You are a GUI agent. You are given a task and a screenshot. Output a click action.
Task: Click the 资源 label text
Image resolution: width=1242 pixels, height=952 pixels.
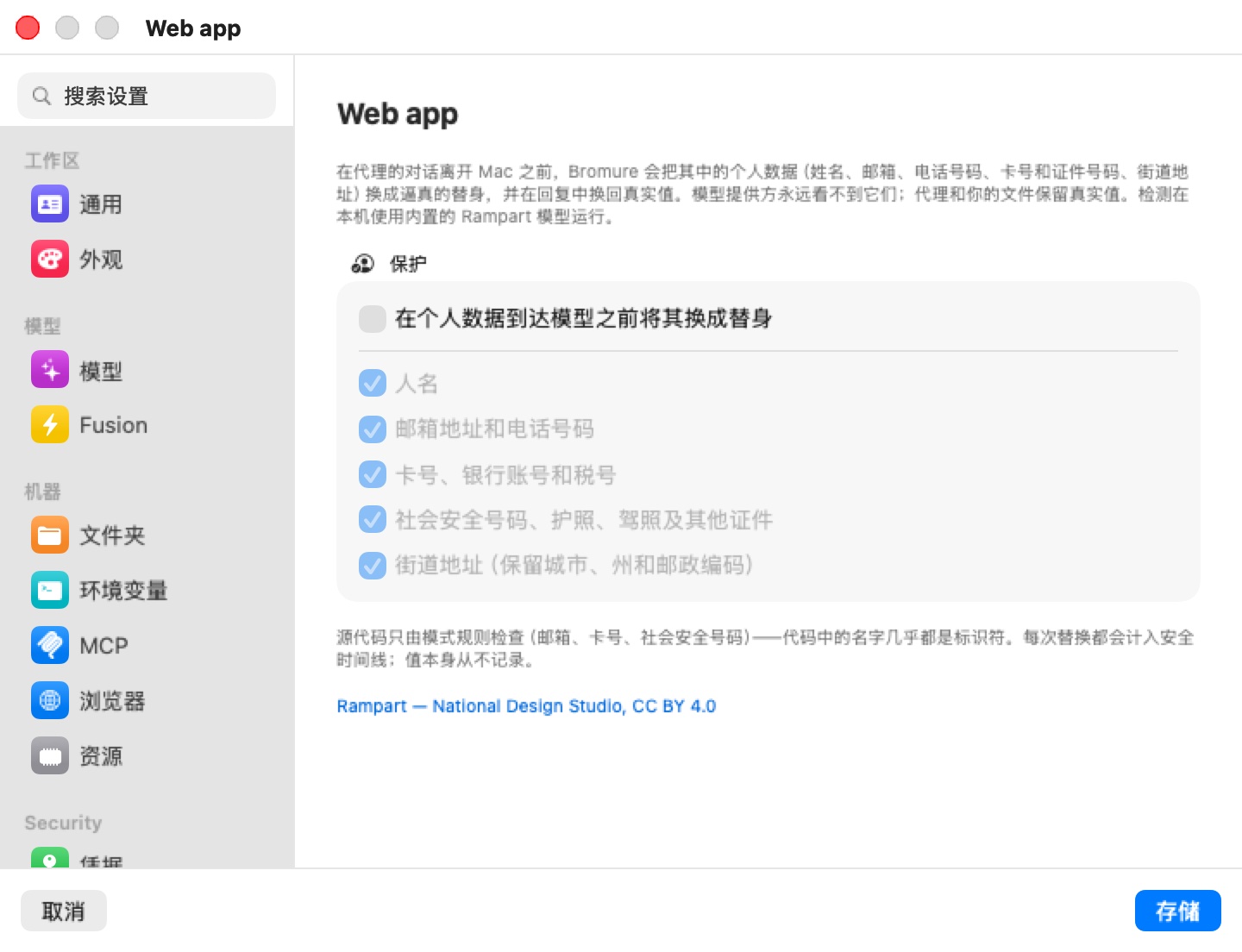click(101, 756)
